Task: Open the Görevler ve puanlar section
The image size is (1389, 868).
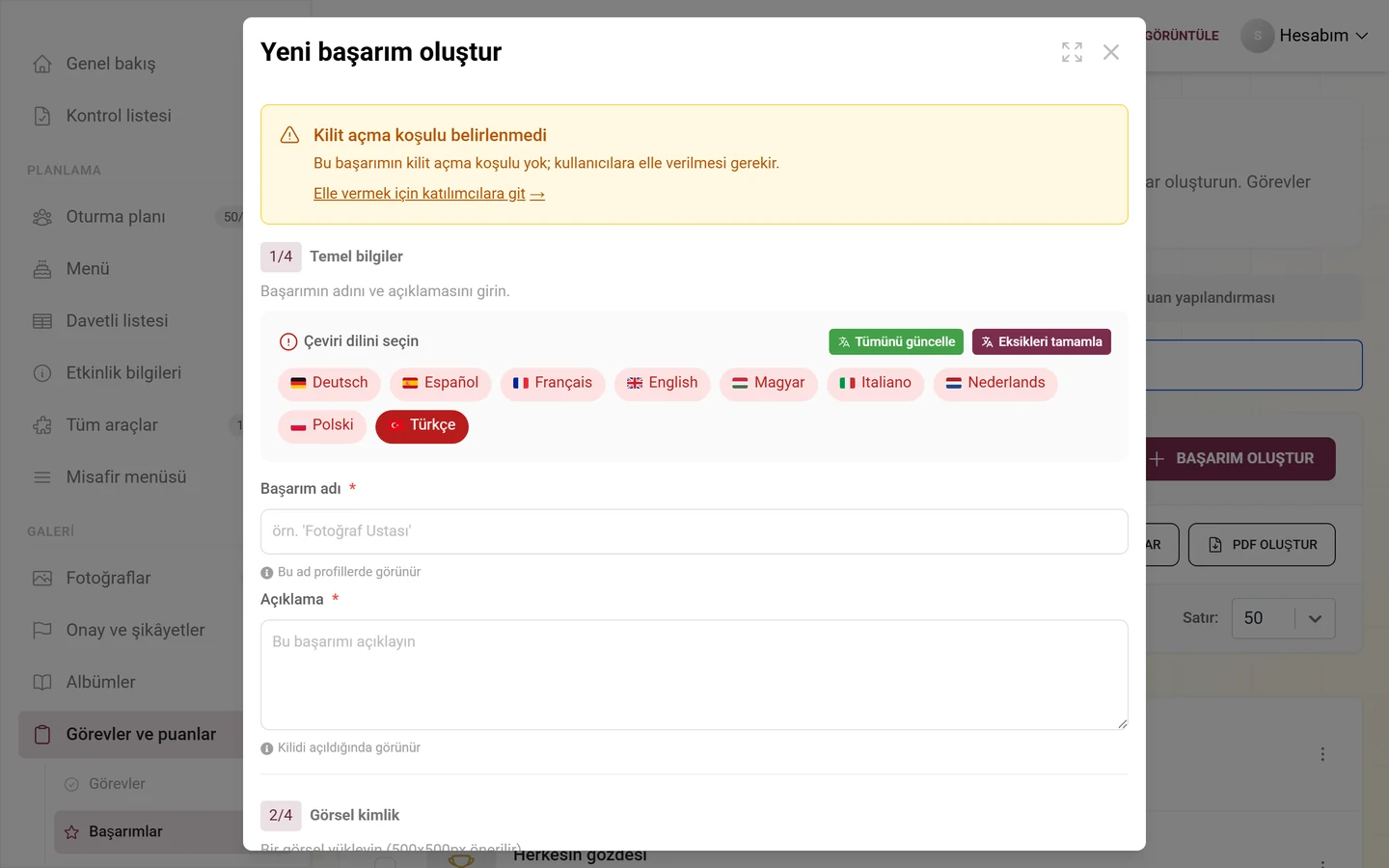Action: tap(131, 735)
